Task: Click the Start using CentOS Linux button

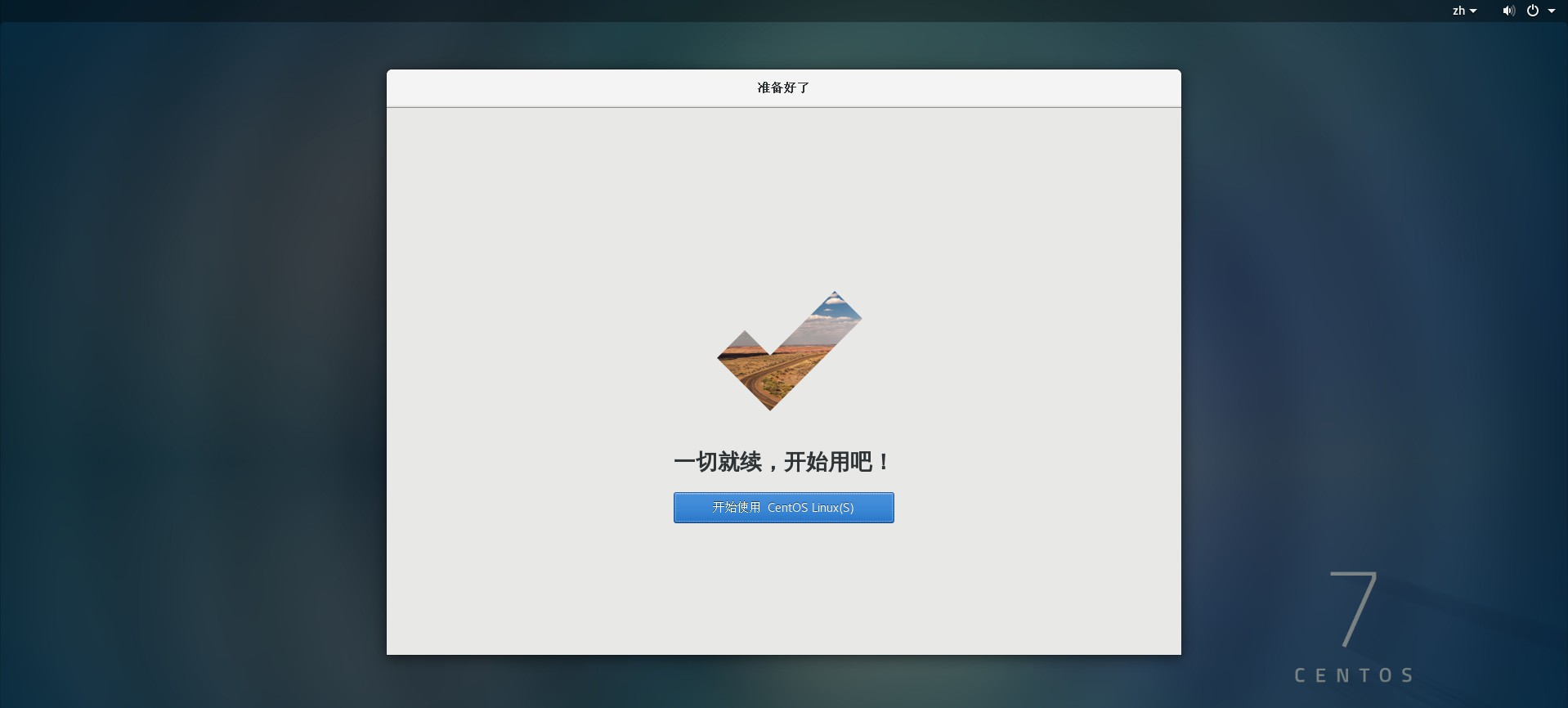Action: [x=783, y=508]
